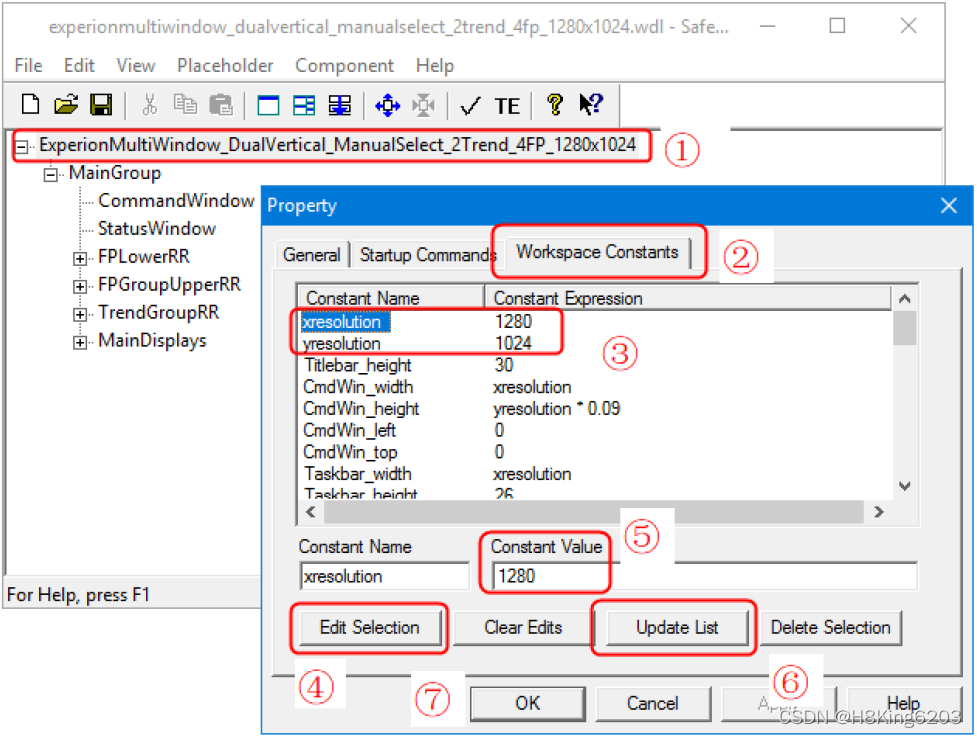The height and width of the screenshot is (737, 977).
Task: Click the Copy toolbar icon
Action: click(x=185, y=105)
